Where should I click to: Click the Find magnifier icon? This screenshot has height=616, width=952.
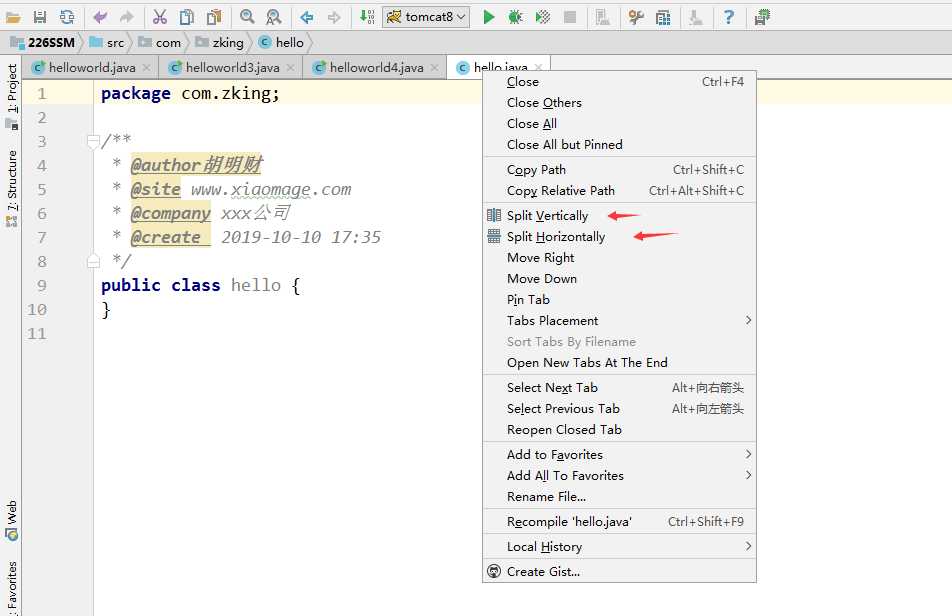(247, 17)
